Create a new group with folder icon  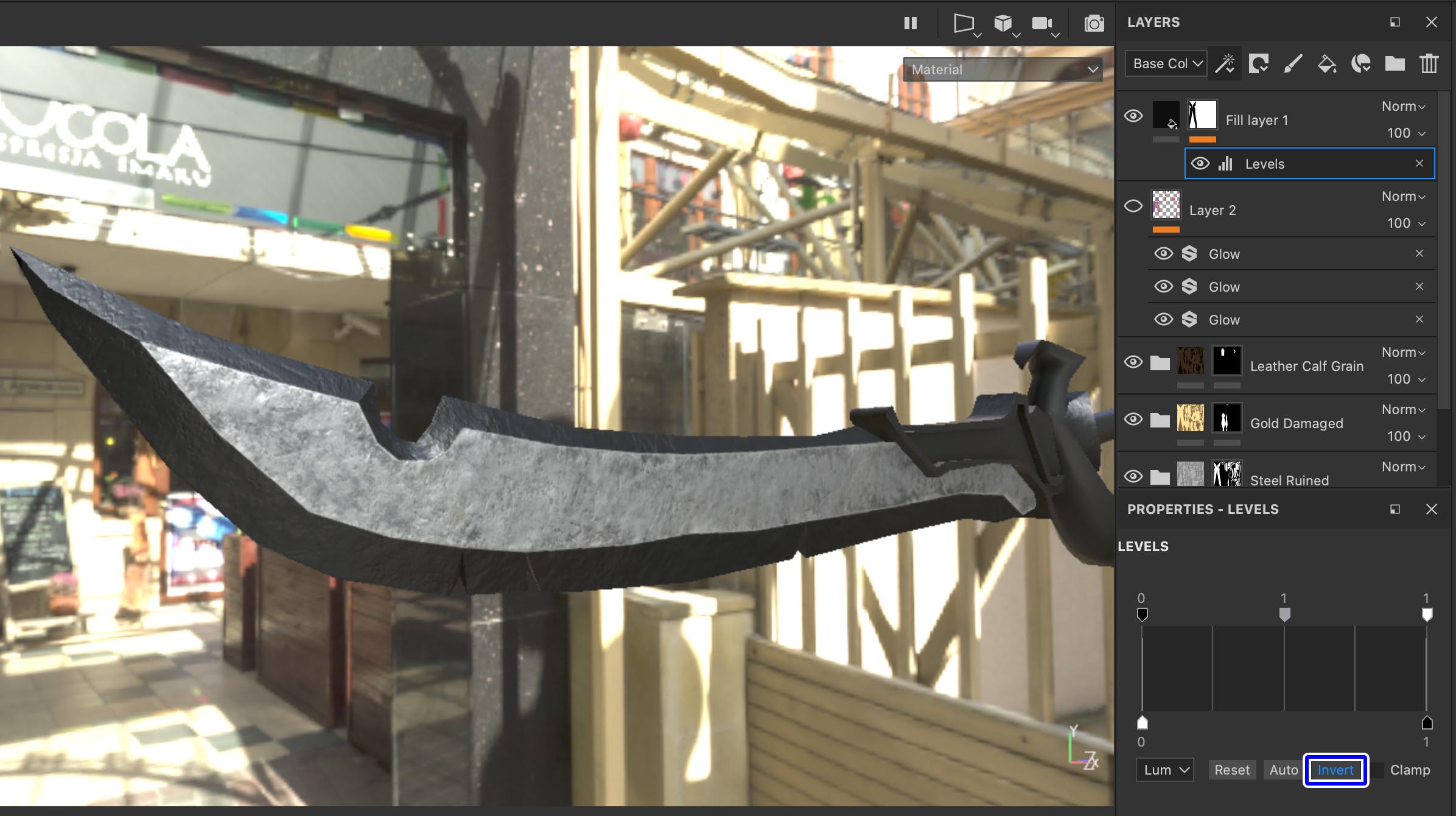click(1395, 63)
